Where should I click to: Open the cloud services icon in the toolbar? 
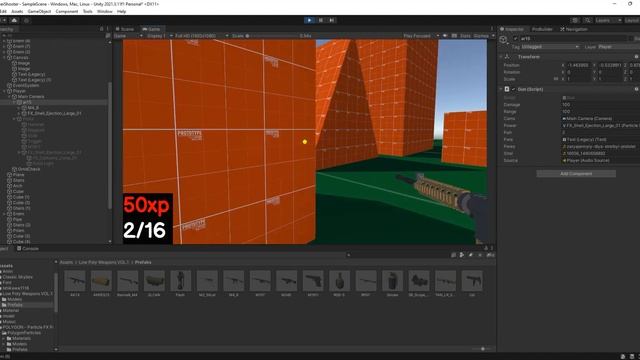click(14, 20)
